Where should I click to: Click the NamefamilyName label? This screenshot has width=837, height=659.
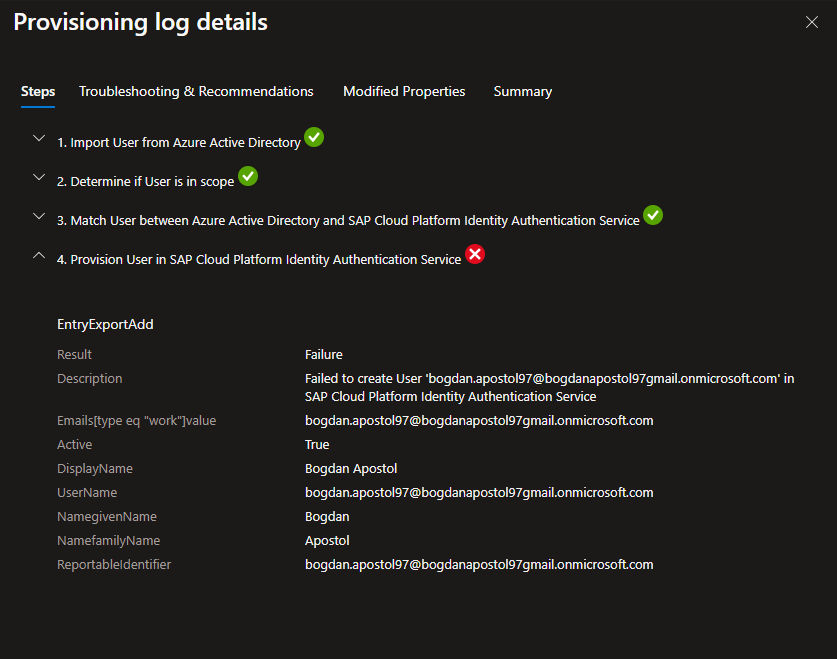pos(108,541)
